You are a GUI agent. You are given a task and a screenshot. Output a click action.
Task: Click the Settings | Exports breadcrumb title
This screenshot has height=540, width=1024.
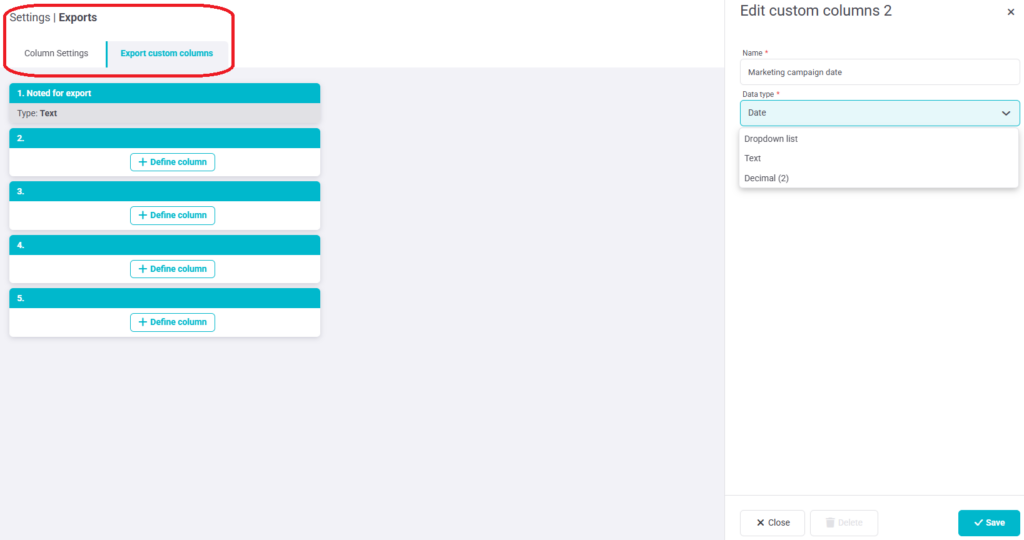point(54,18)
